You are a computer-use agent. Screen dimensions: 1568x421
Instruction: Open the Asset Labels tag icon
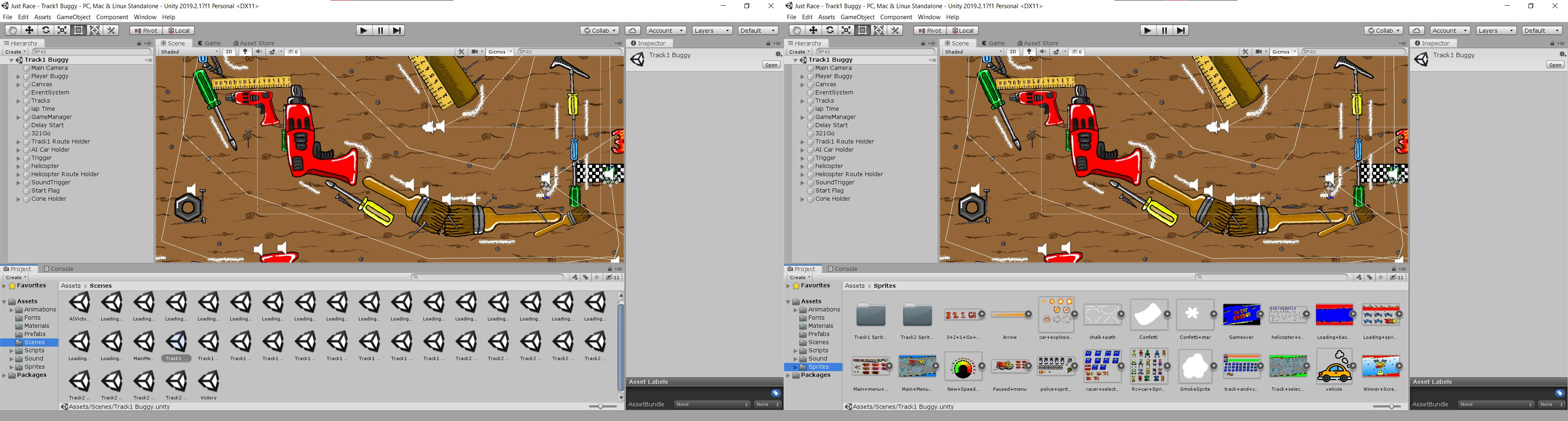(x=775, y=393)
